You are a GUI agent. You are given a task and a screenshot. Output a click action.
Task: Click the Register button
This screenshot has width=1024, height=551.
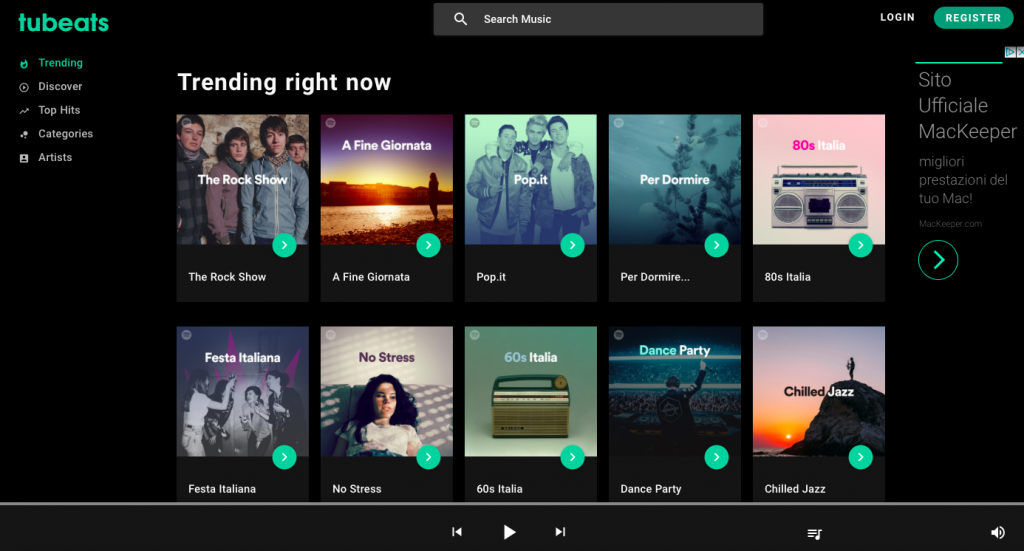[x=972, y=18]
